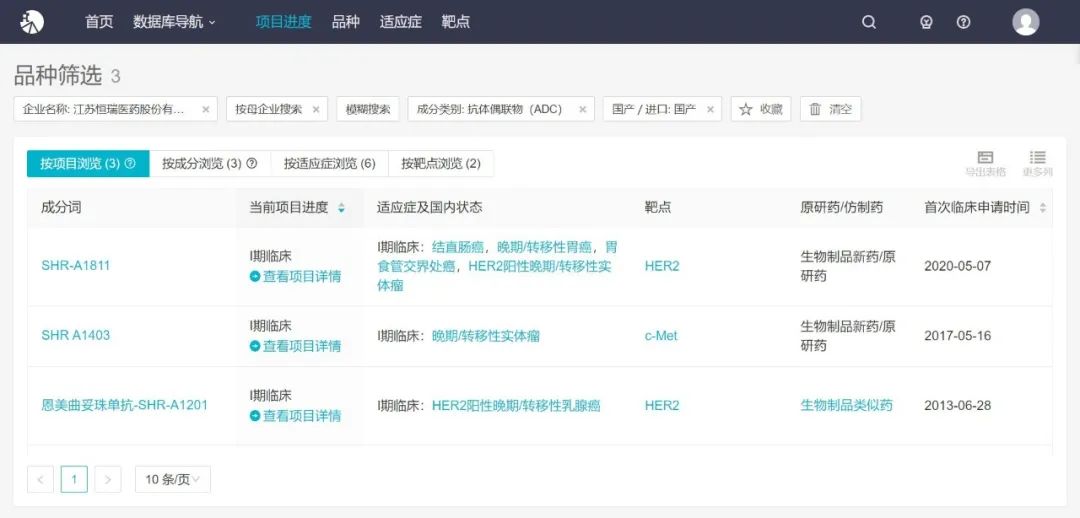This screenshot has width=1080, height=518.
Task: Remove the 按母企业搜索 filter tag
Action: pyautogui.click(x=316, y=110)
